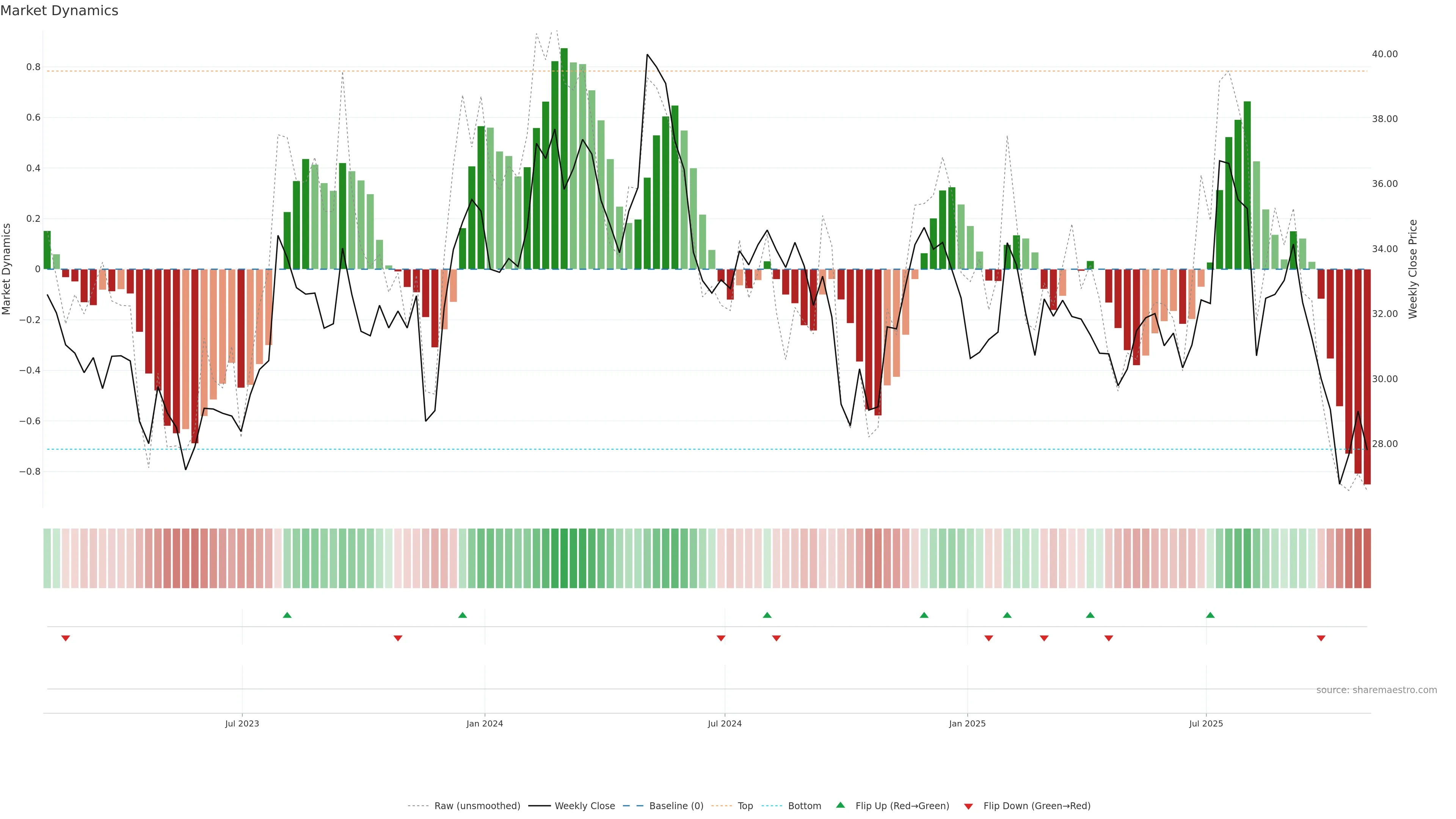Click the source: sharemaestro.com text
This screenshot has height=819, width=1456.
(x=1376, y=690)
